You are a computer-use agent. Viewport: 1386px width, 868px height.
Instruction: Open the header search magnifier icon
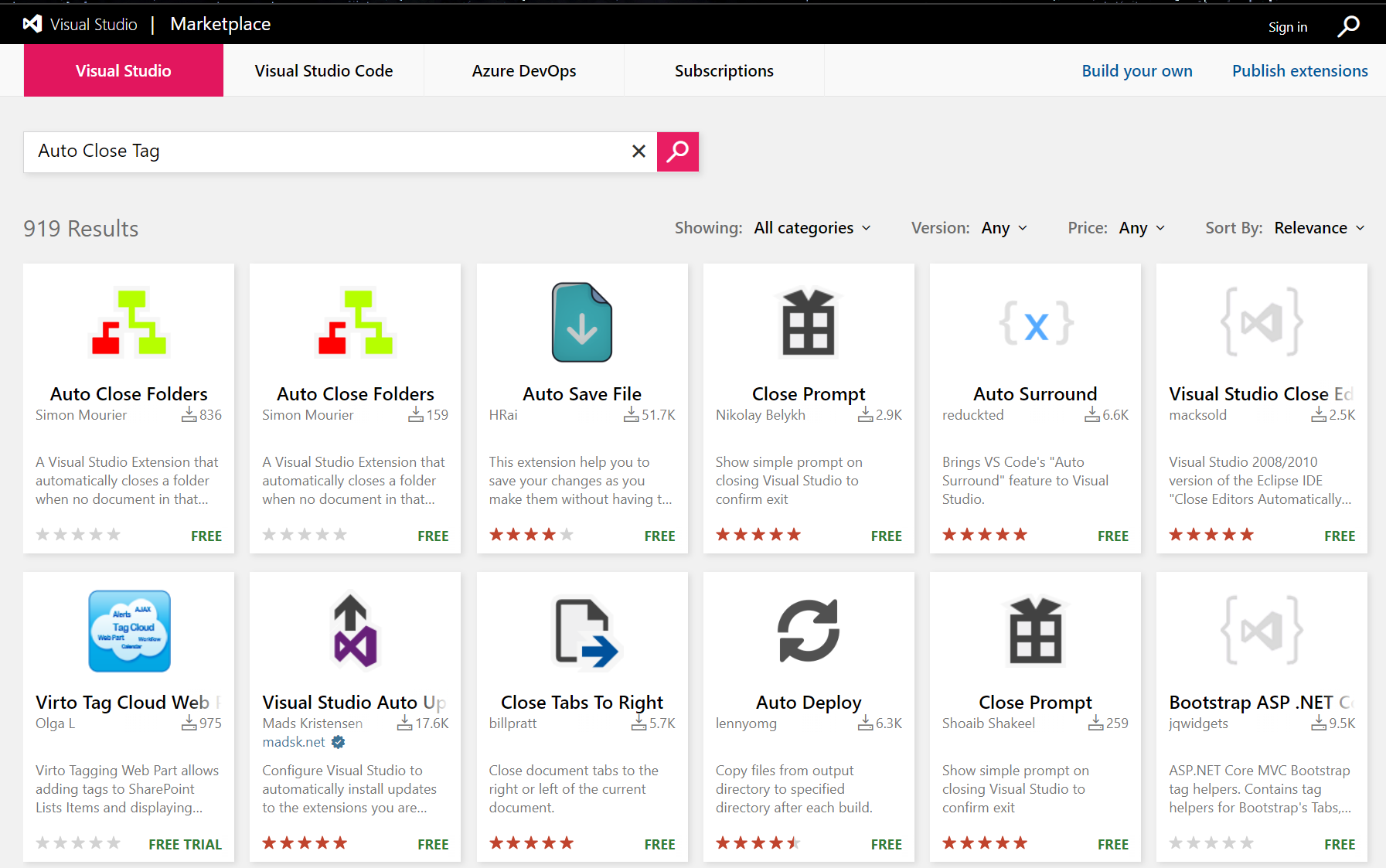click(1349, 26)
